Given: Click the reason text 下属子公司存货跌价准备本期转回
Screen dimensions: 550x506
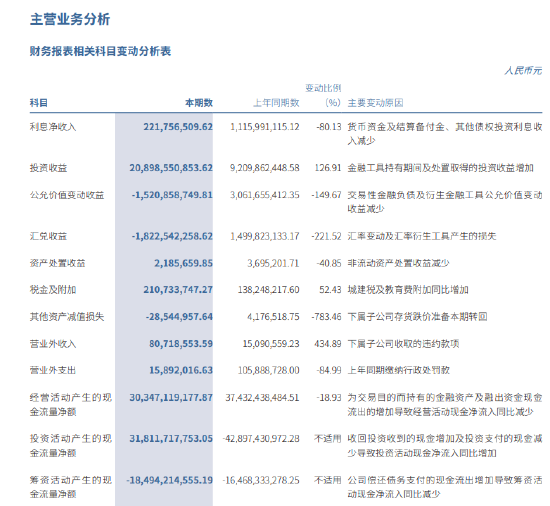Looking at the screenshot, I should pyautogui.click(x=417, y=317).
